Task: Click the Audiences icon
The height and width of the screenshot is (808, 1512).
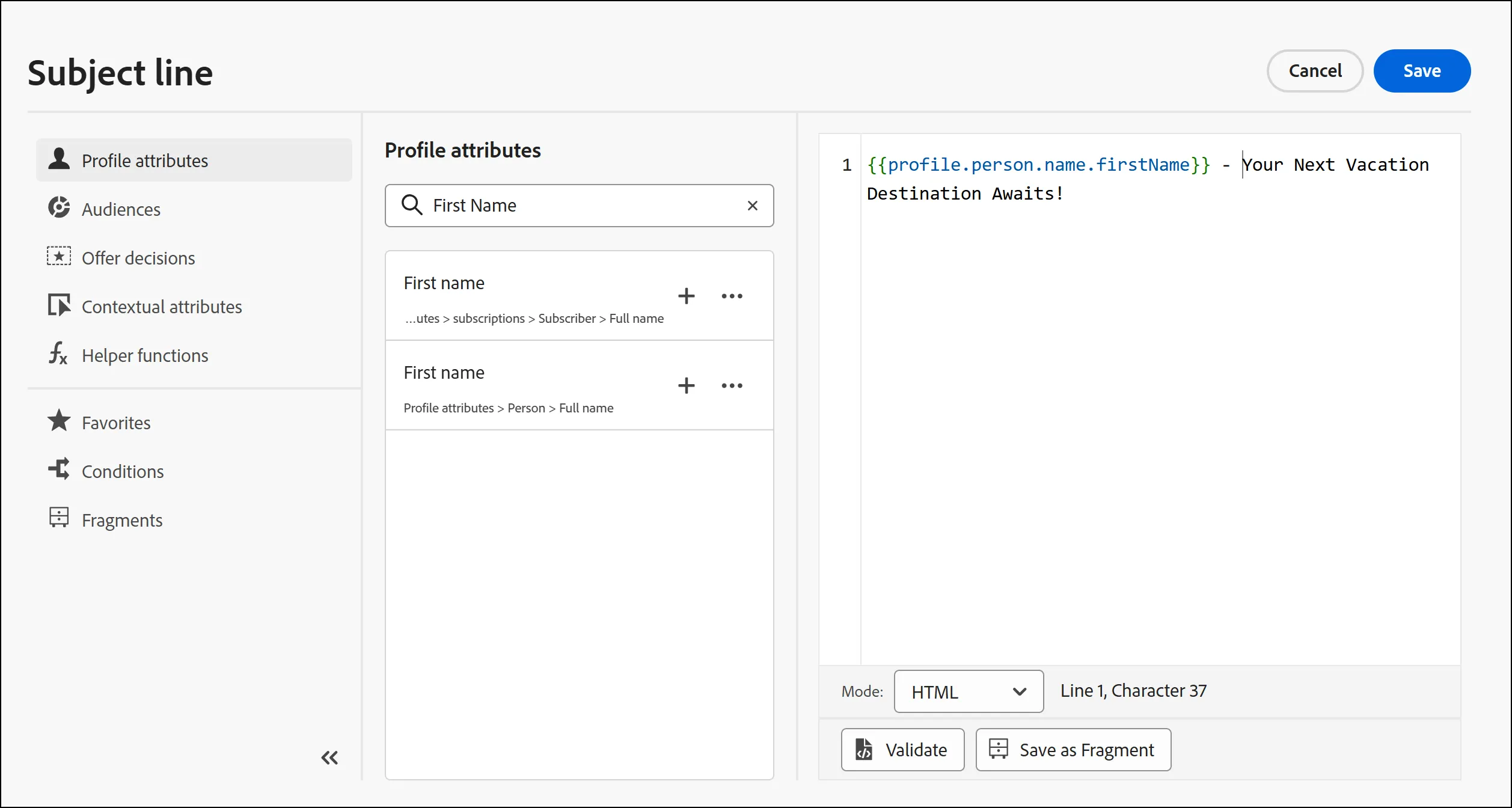Action: pos(58,207)
